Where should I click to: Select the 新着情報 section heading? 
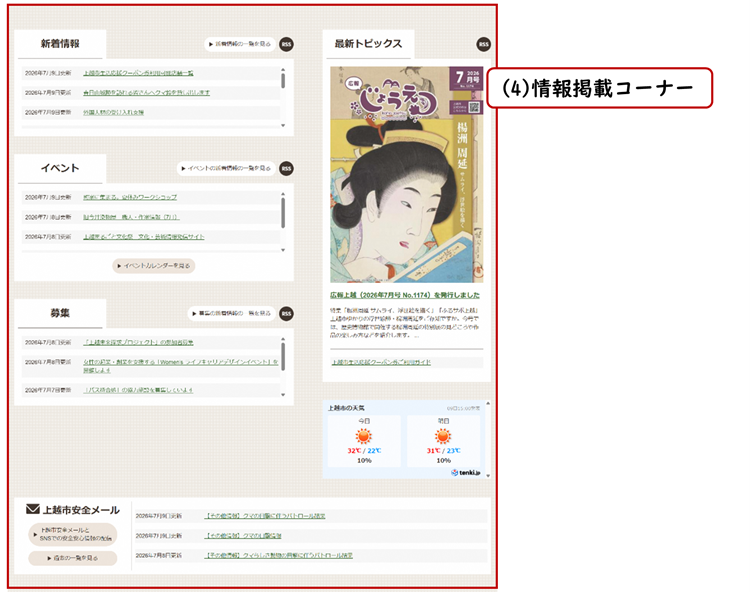60,44
